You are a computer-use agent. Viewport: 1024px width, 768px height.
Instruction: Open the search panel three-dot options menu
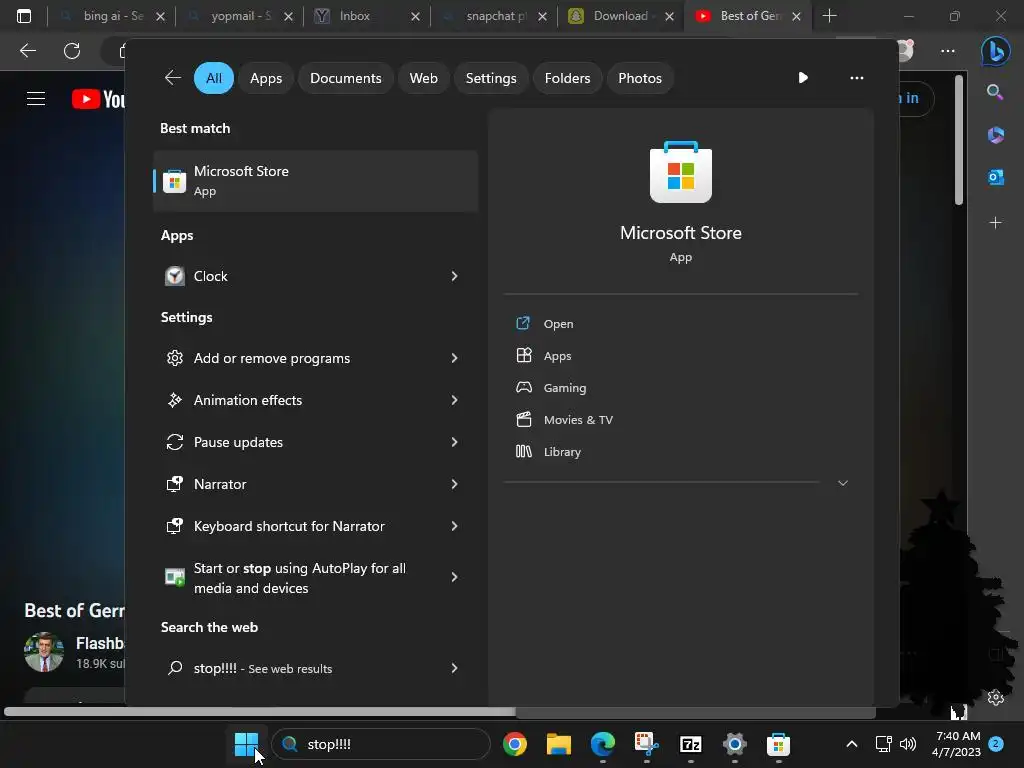[x=856, y=78]
